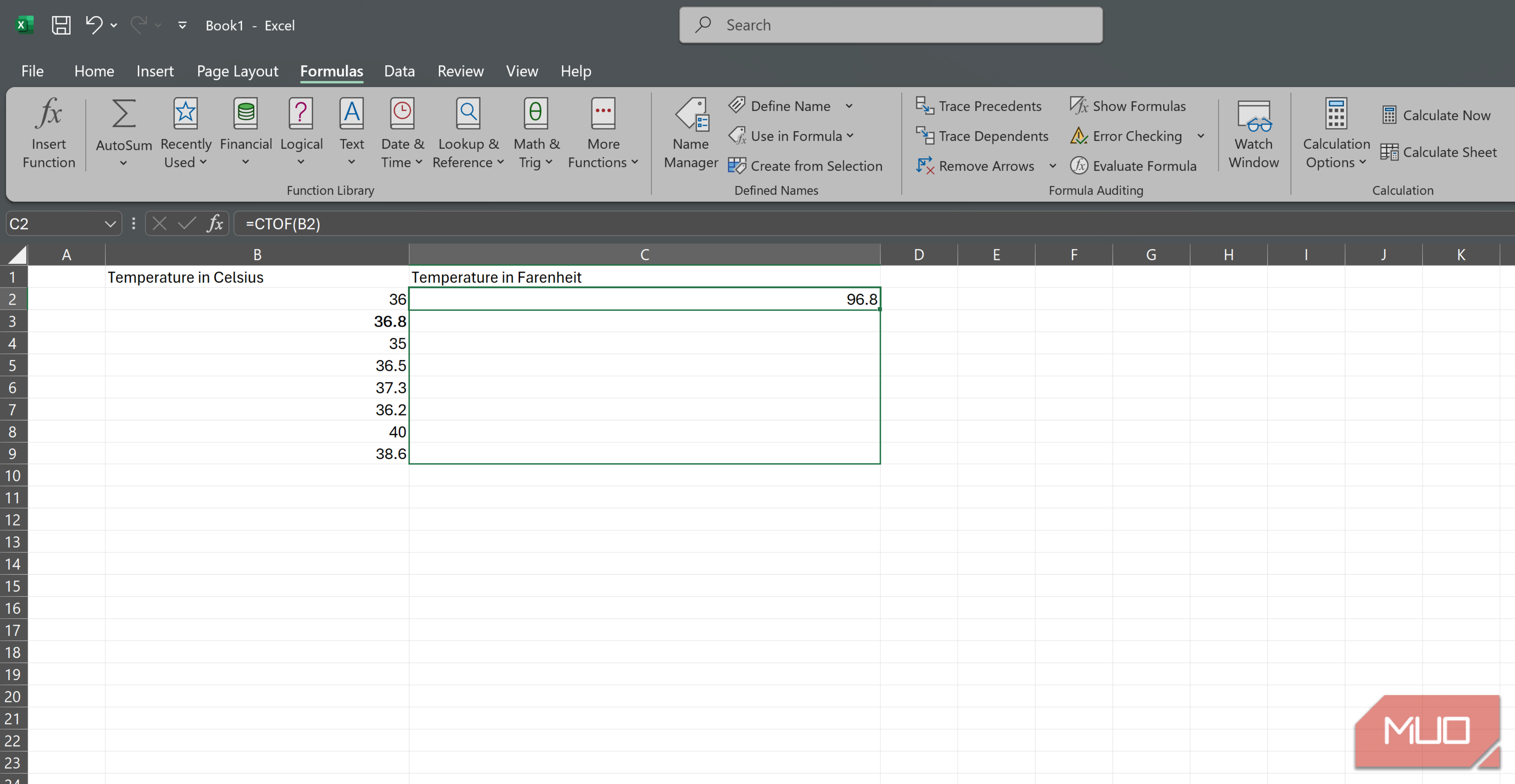This screenshot has width=1515, height=784.
Task: Click Calculate Now
Action: point(1436,115)
